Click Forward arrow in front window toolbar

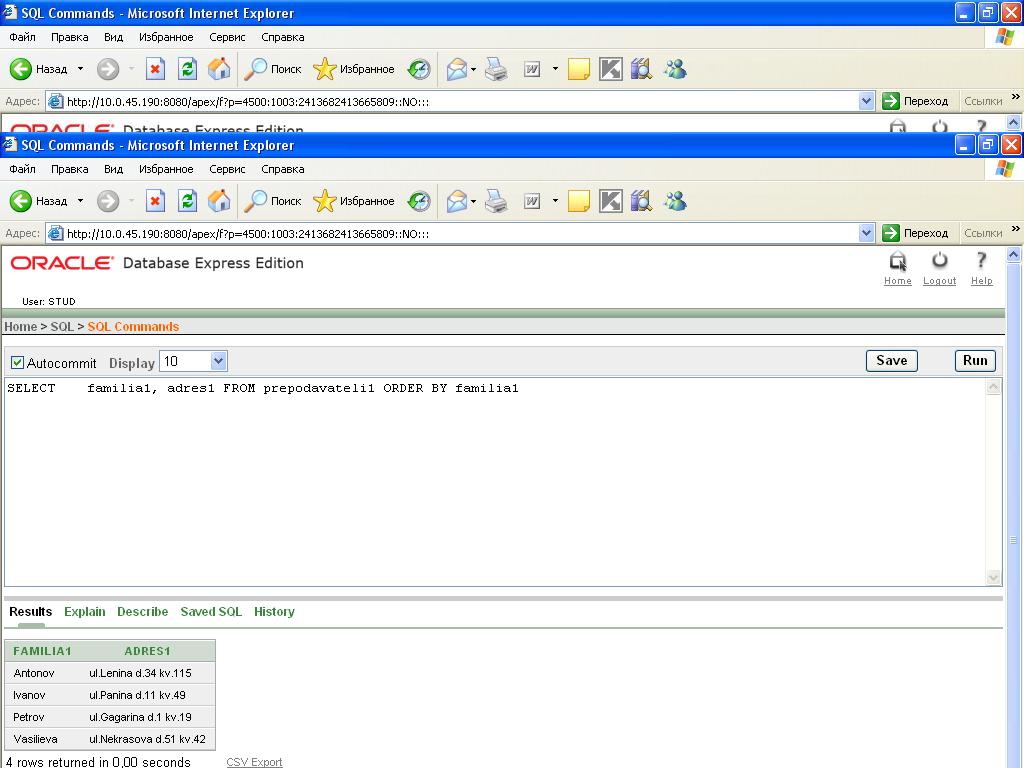click(x=108, y=201)
